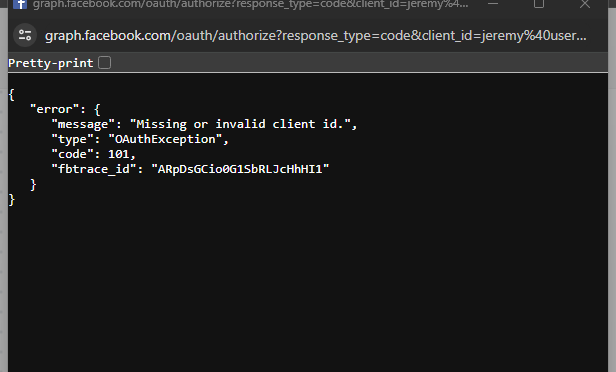Screen dimensions: 616x372
Task: Click the error code value 101
Action: pos(119,154)
